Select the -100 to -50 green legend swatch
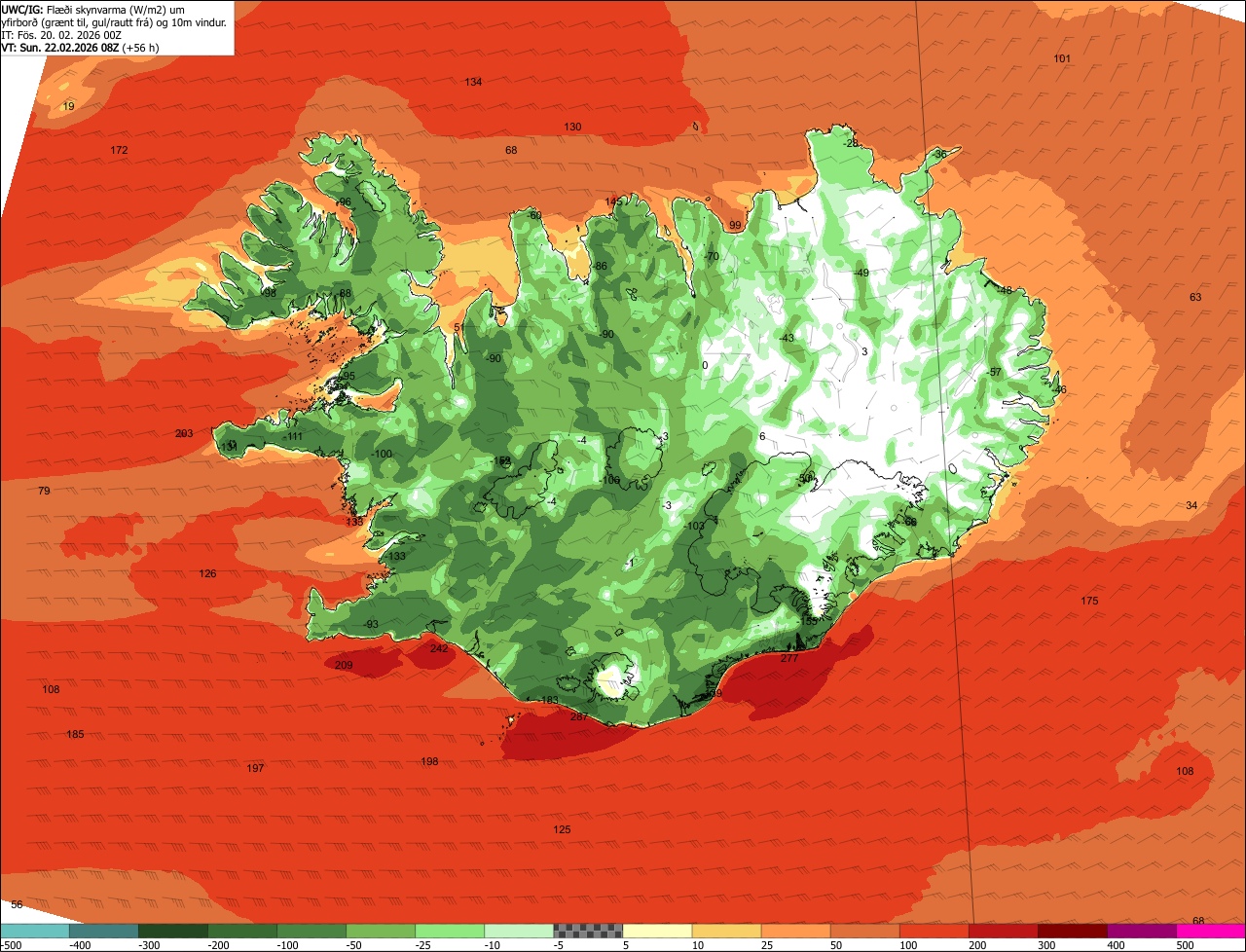The image size is (1246, 952). pos(311,931)
